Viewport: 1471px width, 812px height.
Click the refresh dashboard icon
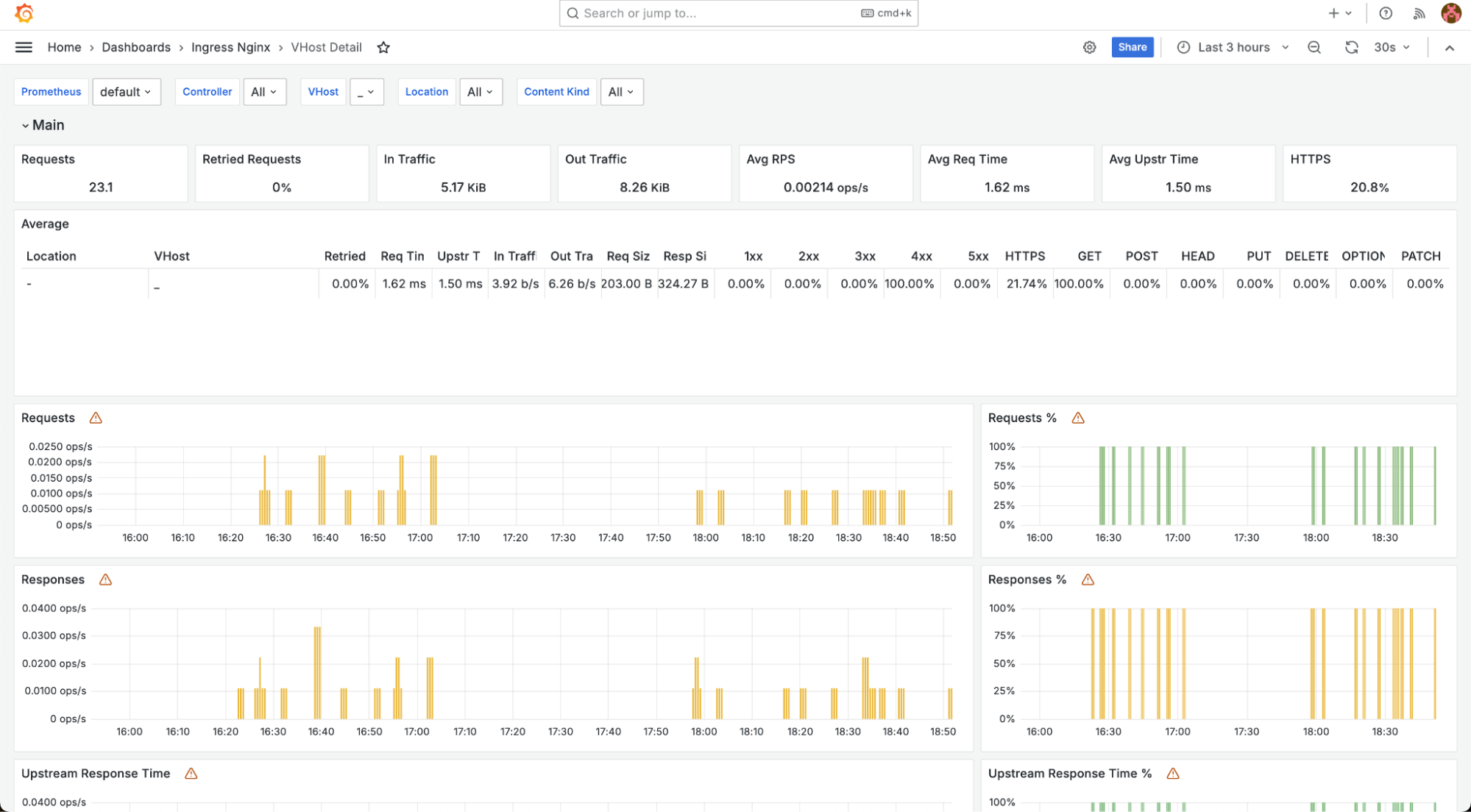[x=1351, y=47]
